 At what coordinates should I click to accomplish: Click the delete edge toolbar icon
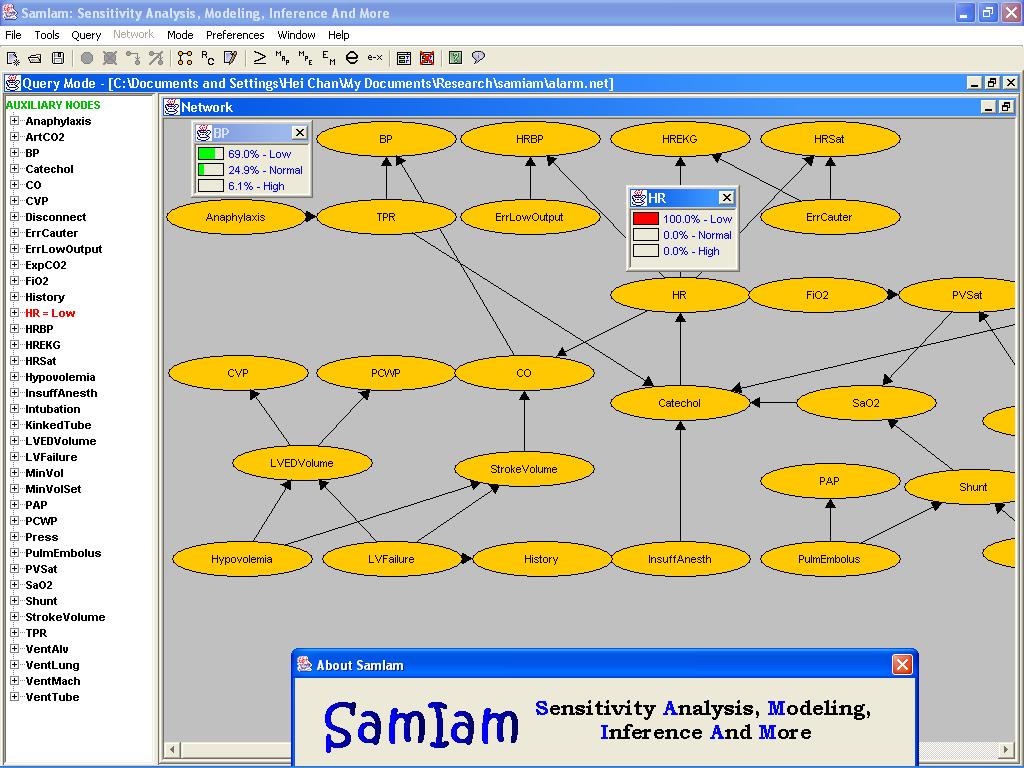point(156,58)
